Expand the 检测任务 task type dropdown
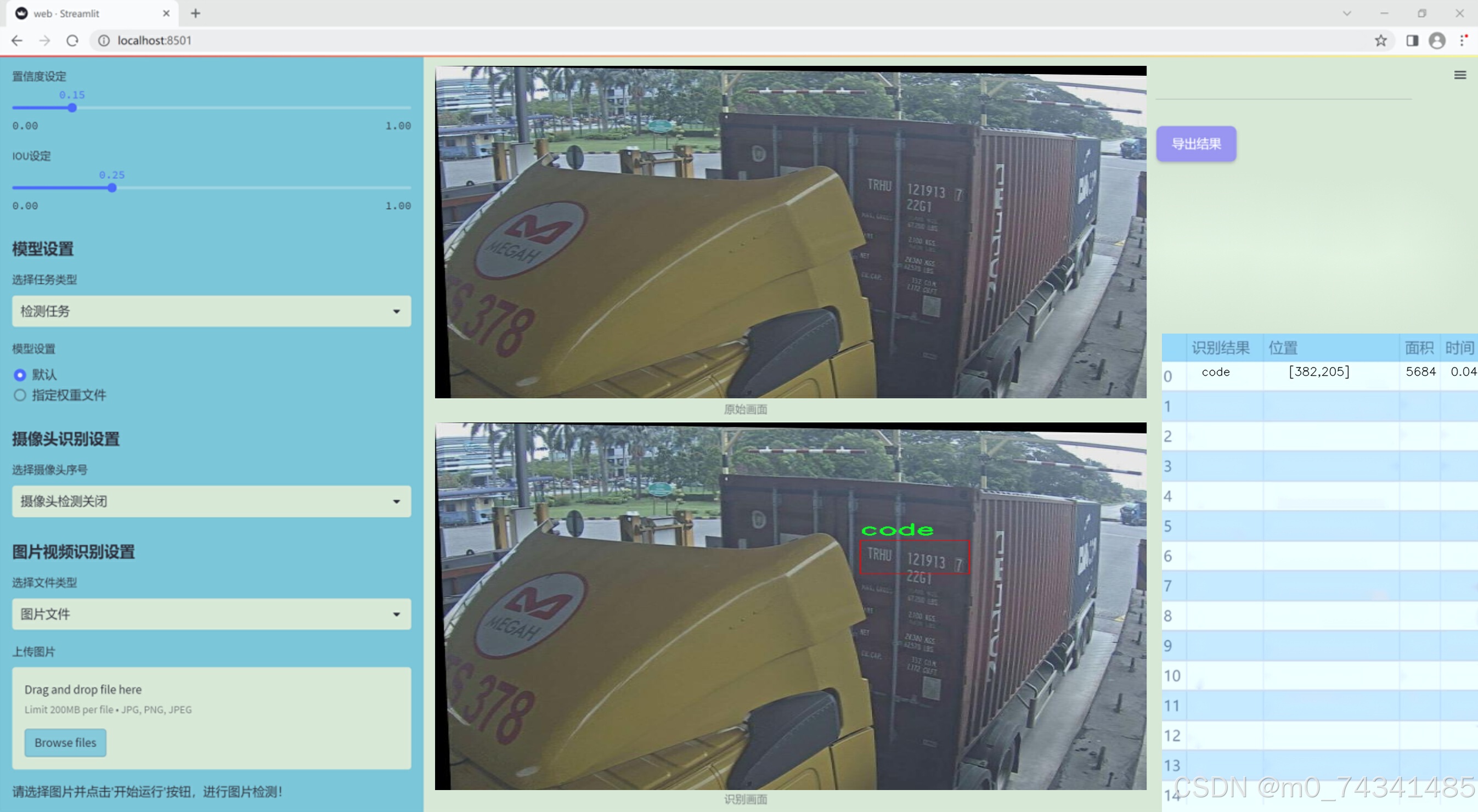The height and width of the screenshot is (812, 1478). [x=211, y=311]
